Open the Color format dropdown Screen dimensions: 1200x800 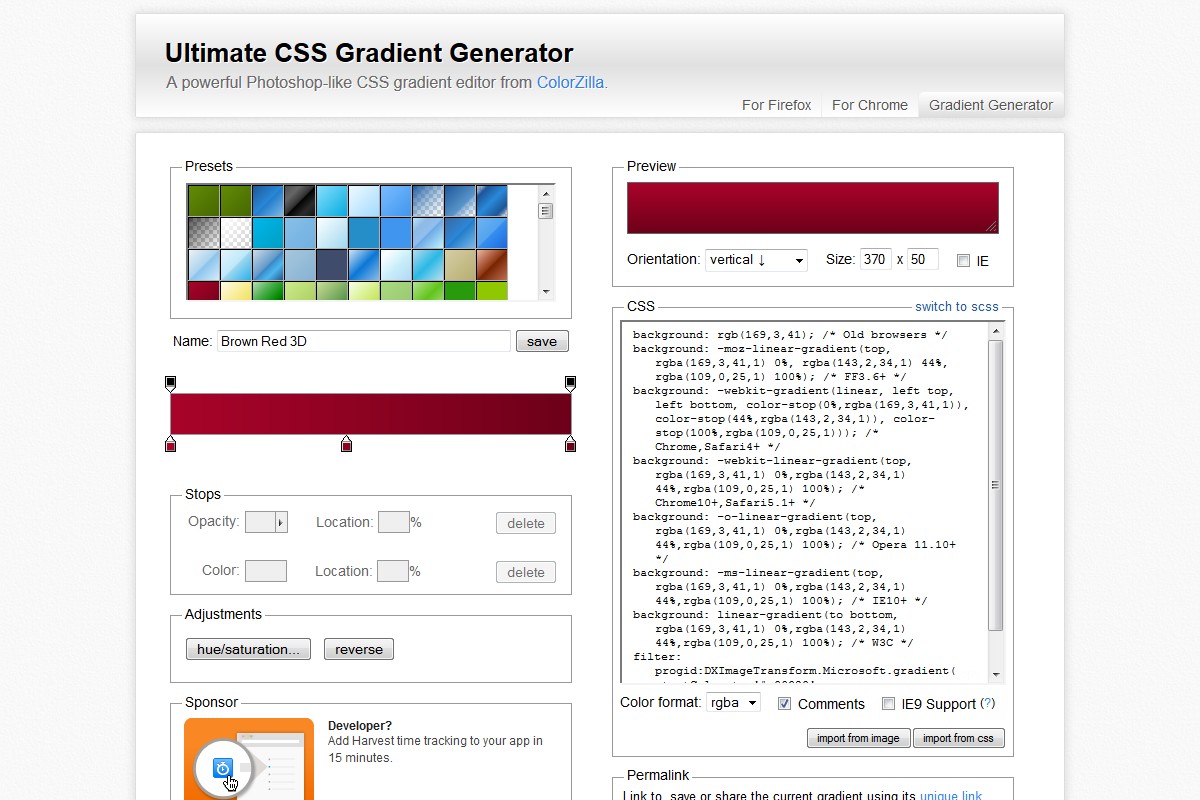(733, 703)
